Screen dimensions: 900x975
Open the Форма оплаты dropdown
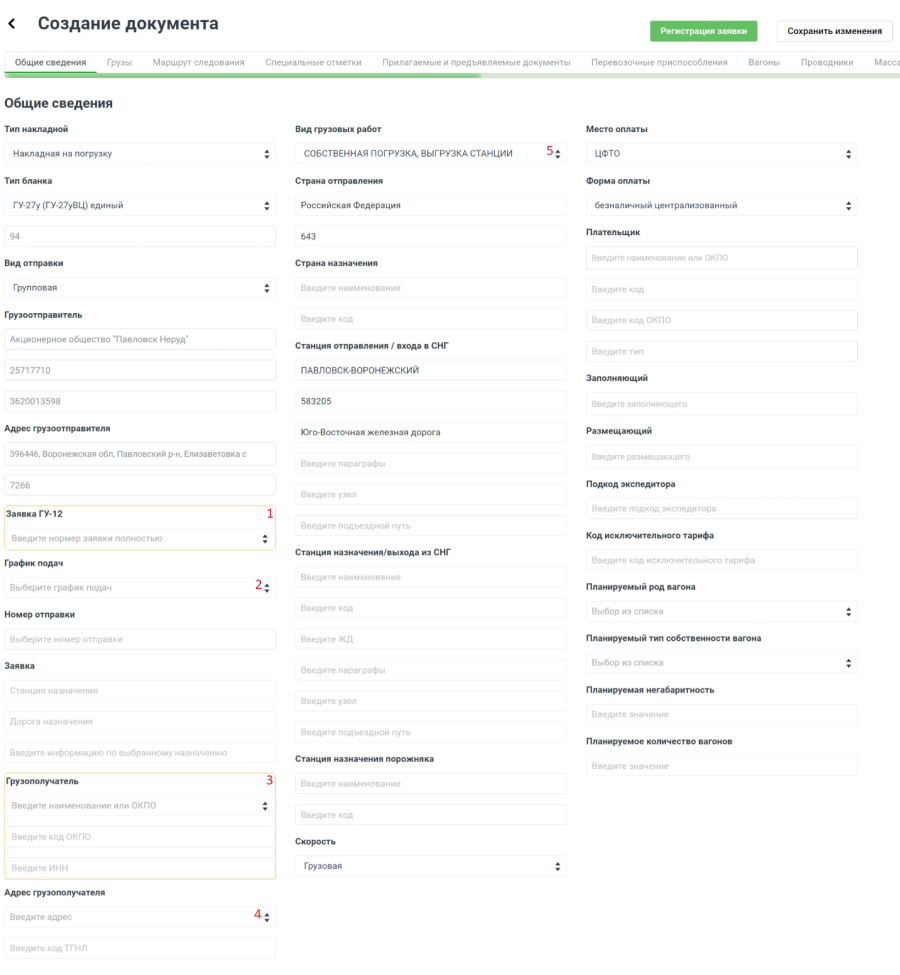point(721,206)
